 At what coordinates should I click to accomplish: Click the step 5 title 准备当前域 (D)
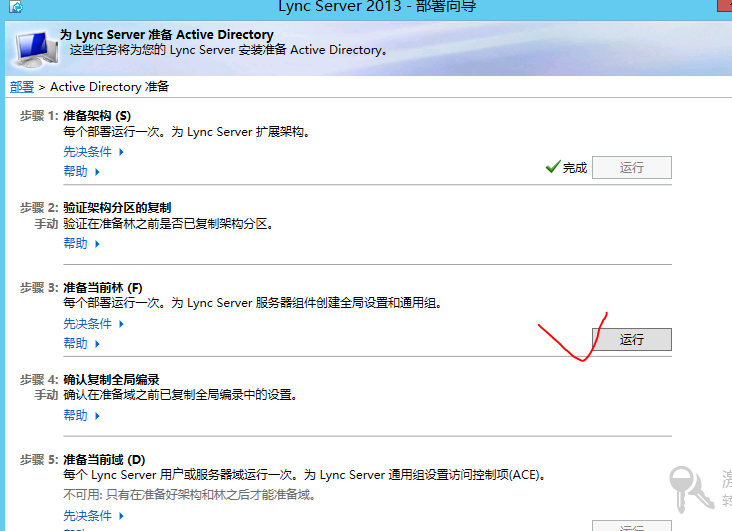coord(104,460)
